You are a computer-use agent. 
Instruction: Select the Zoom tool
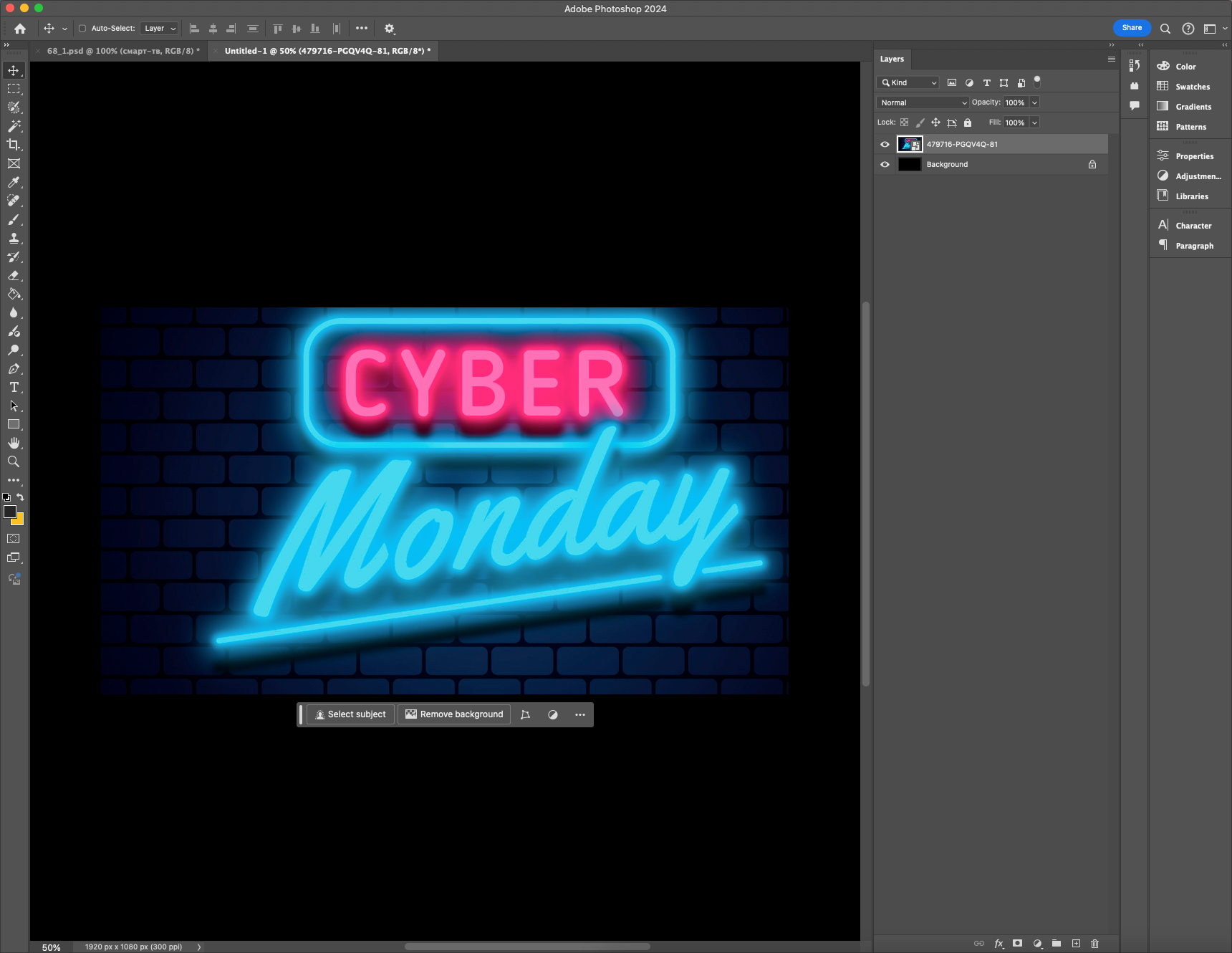[x=14, y=461]
